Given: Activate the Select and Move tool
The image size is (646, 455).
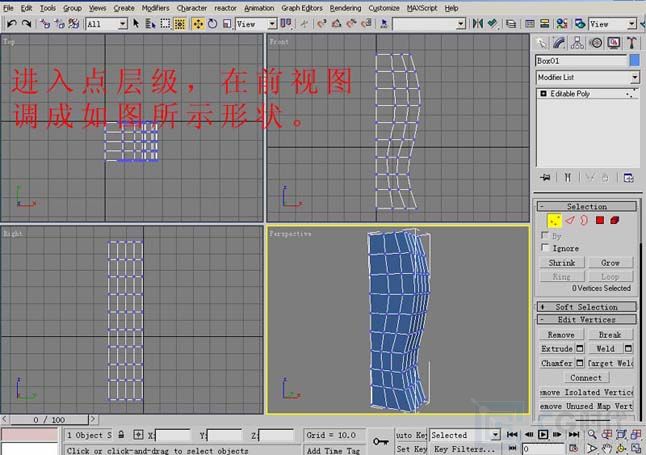Looking at the screenshot, I should tap(198, 24).
